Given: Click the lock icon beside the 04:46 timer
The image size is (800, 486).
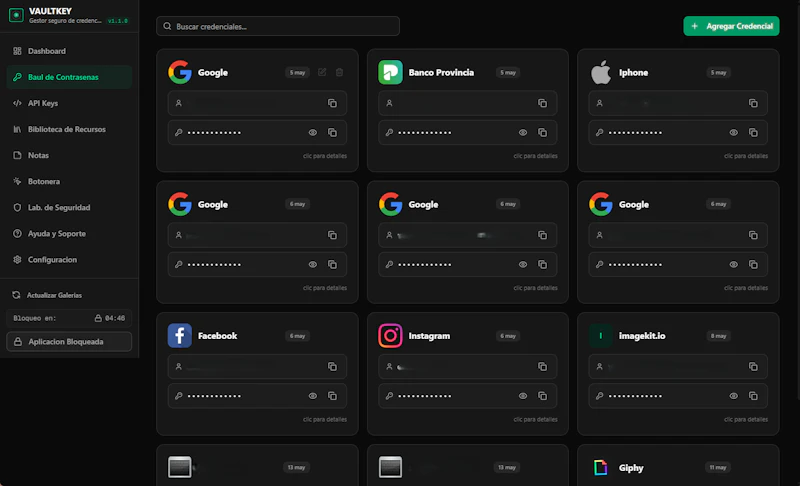Looking at the screenshot, I should pyautogui.click(x=98, y=318).
